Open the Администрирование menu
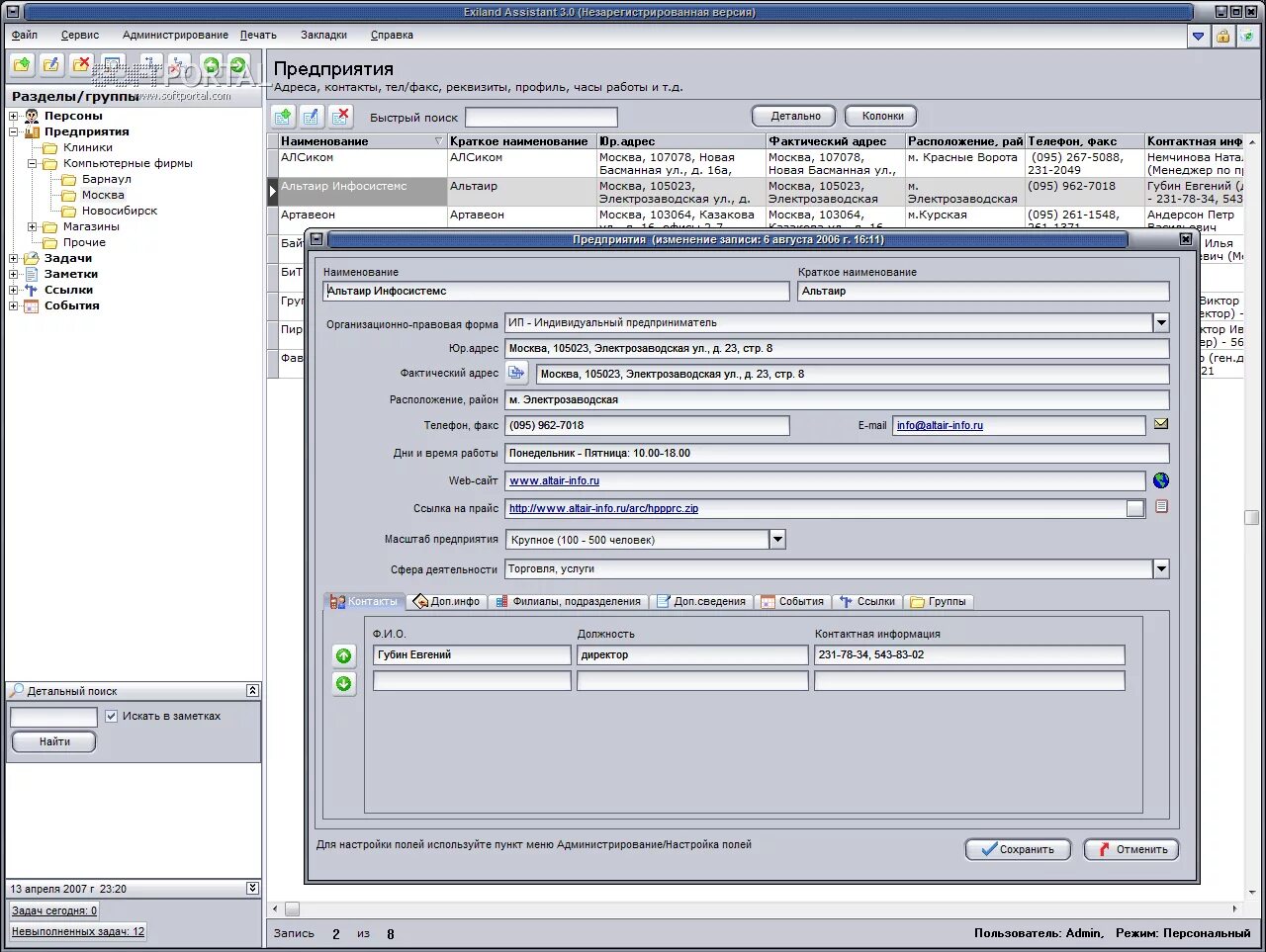The height and width of the screenshot is (952, 1266). [175, 35]
